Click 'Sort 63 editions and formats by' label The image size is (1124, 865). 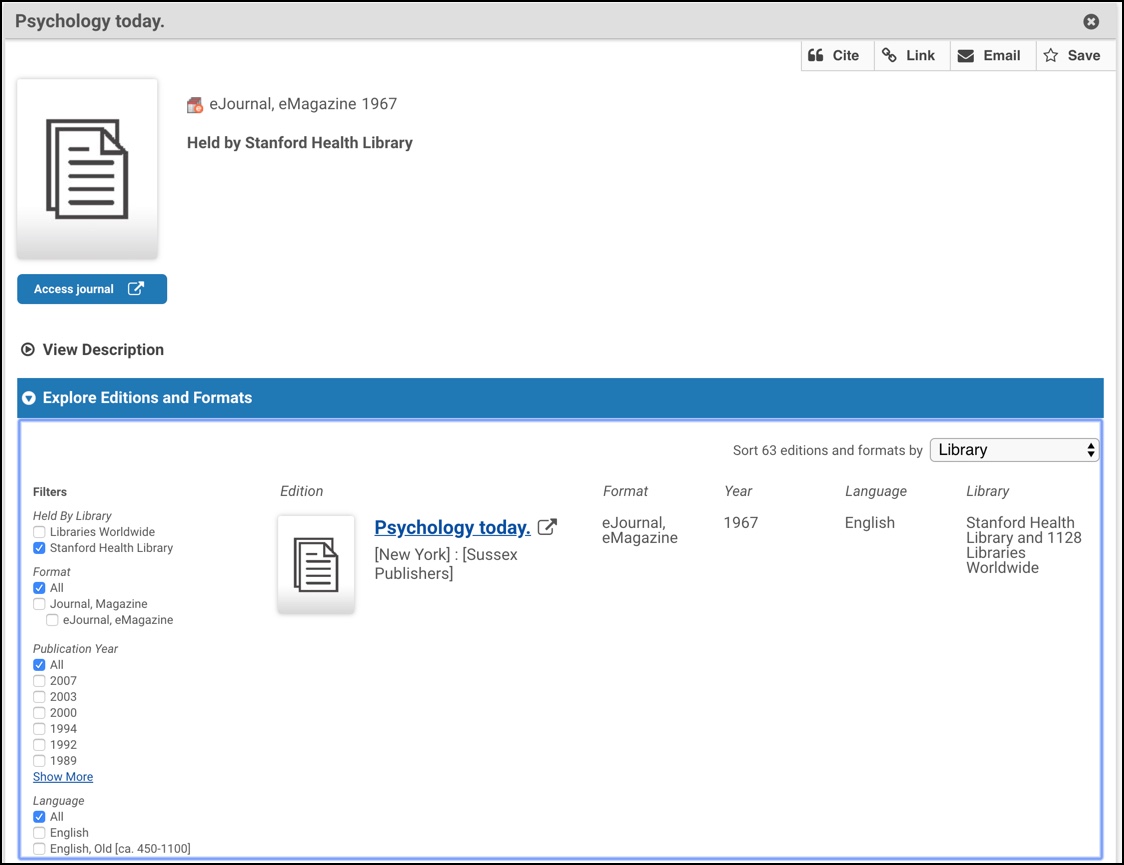[x=827, y=450]
